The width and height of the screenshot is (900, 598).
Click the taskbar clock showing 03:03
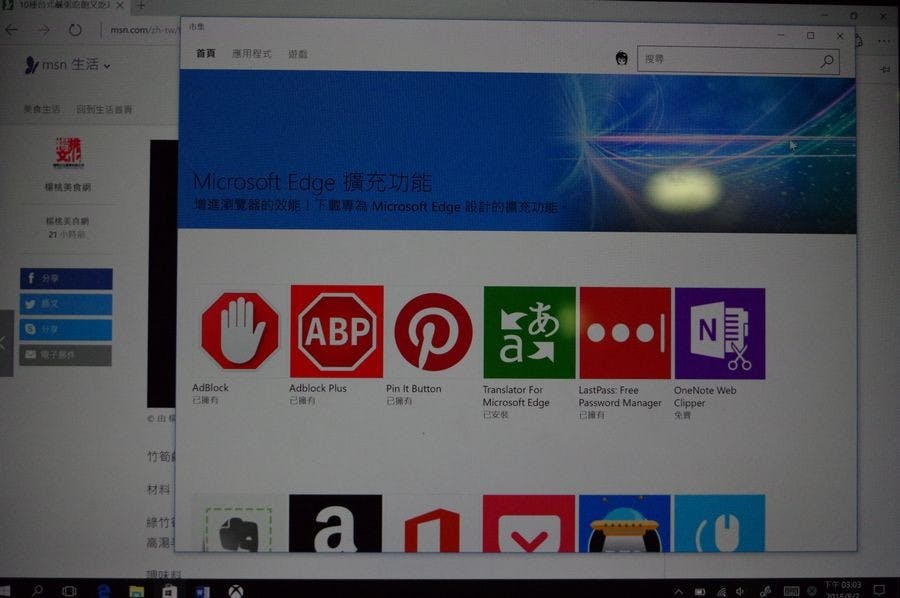[x=843, y=589]
